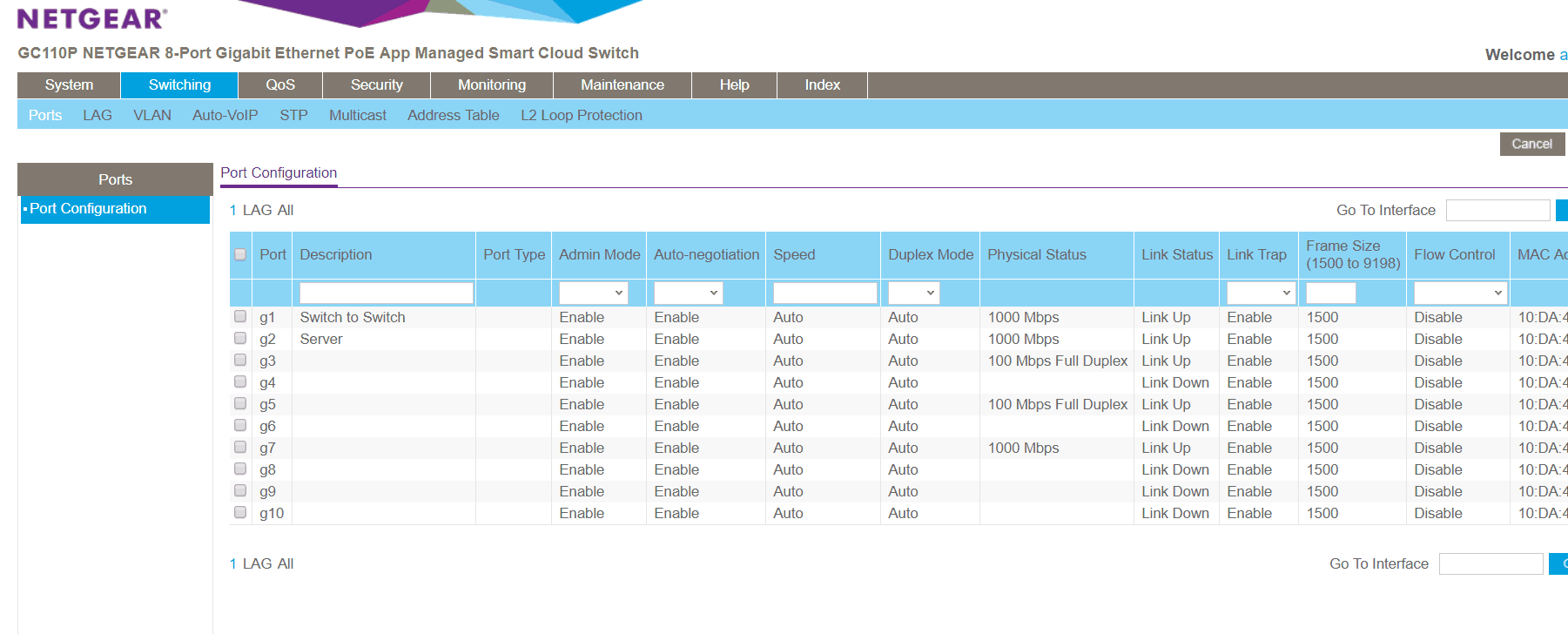Open the Flow Control dropdown
The height and width of the screenshot is (634, 1568).
(x=1459, y=293)
